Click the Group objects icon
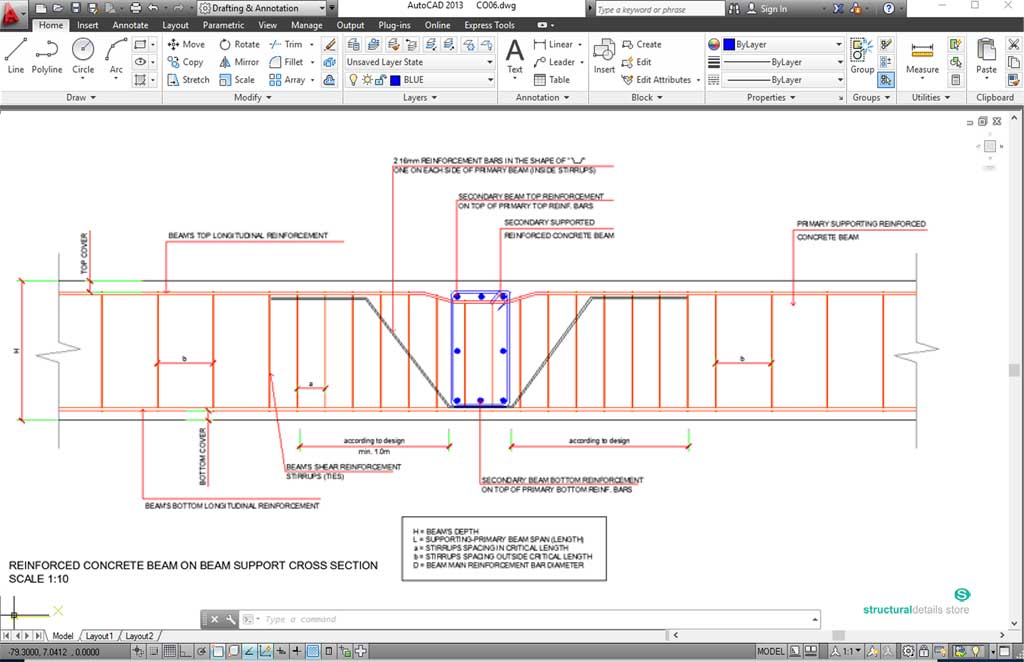Image resolution: width=1024 pixels, height=662 pixels. [x=862, y=55]
